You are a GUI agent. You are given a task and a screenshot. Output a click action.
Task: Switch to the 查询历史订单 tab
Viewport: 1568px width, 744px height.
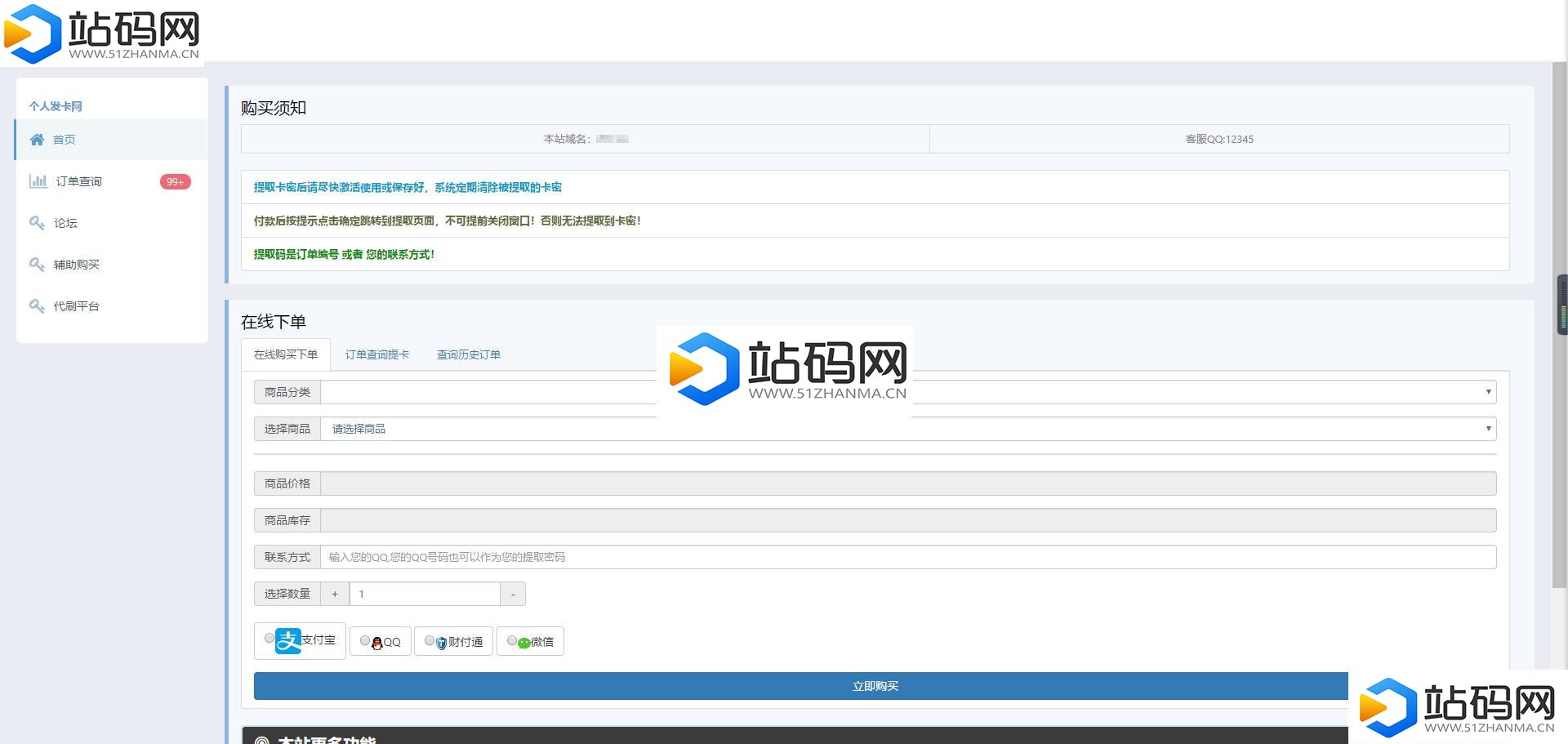pyautogui.click(x=469, y=354)
